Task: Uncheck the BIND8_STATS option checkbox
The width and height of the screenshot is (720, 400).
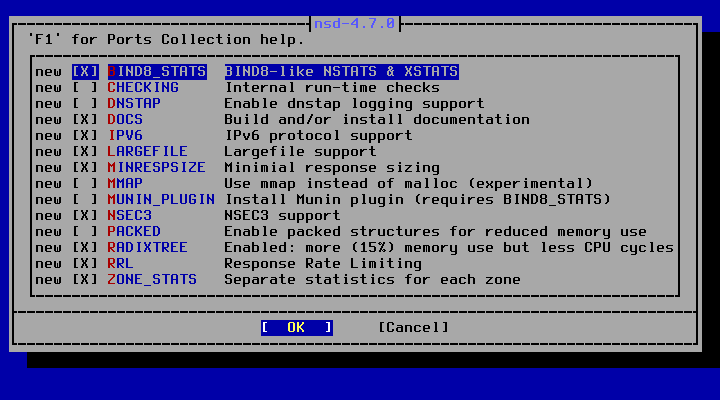Action: click(x=85, y=72)
